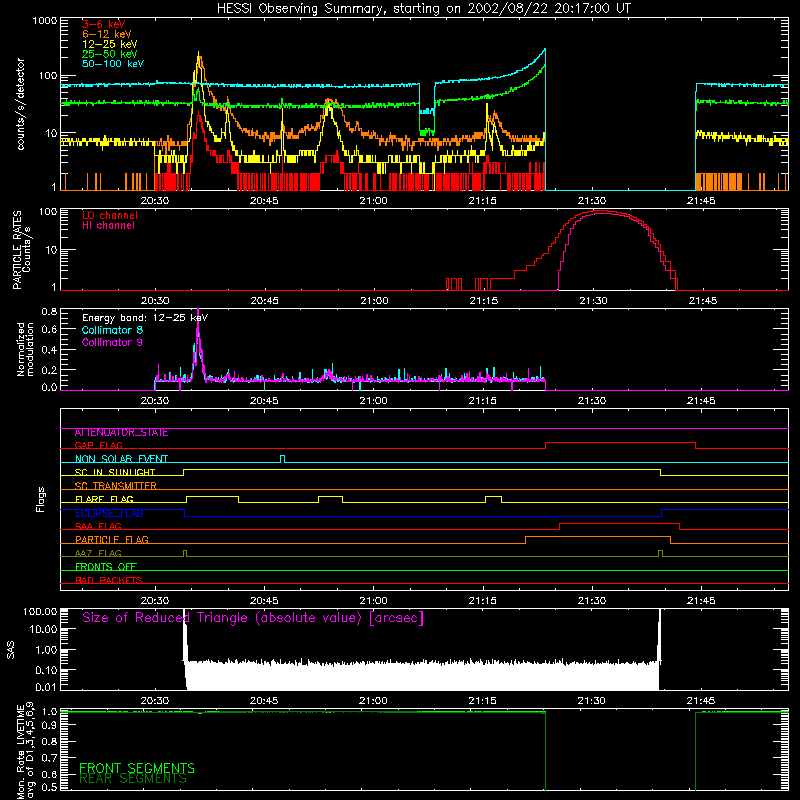Click the 'FRONT SEGMENTS' legend text
The height and width of the screenshot is (800, 800).
[x=137, y=768]
